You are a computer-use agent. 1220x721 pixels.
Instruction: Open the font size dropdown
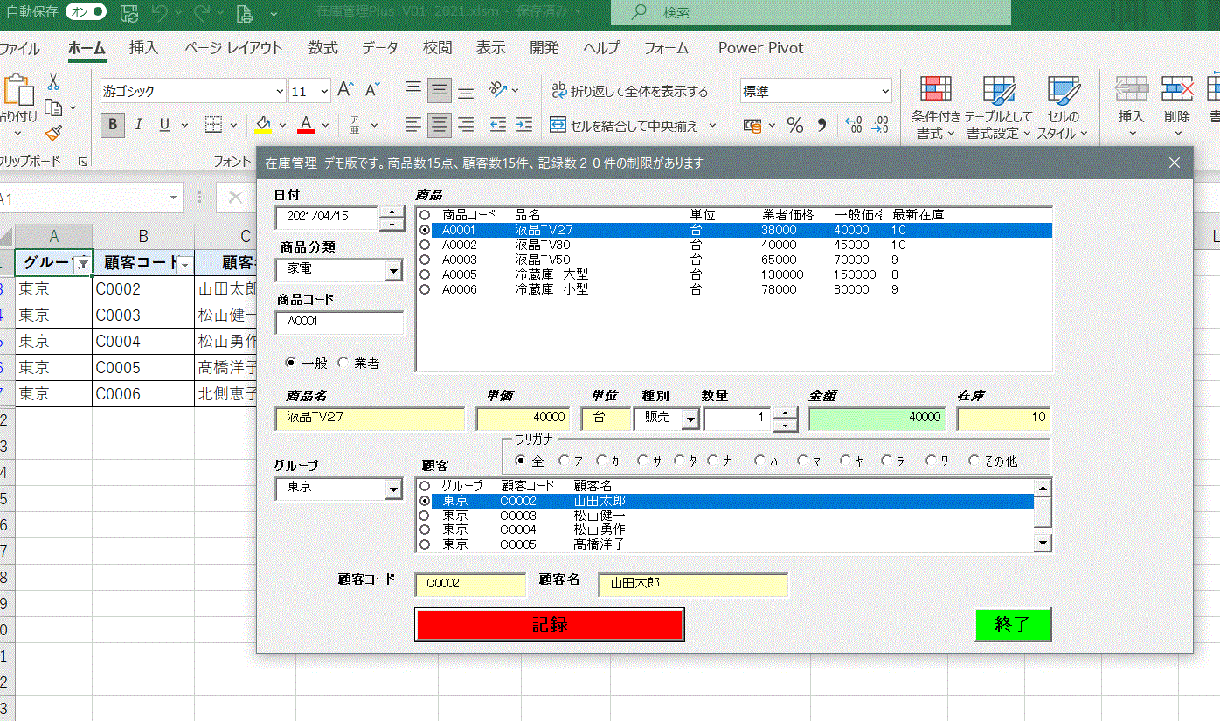[324, 91]
